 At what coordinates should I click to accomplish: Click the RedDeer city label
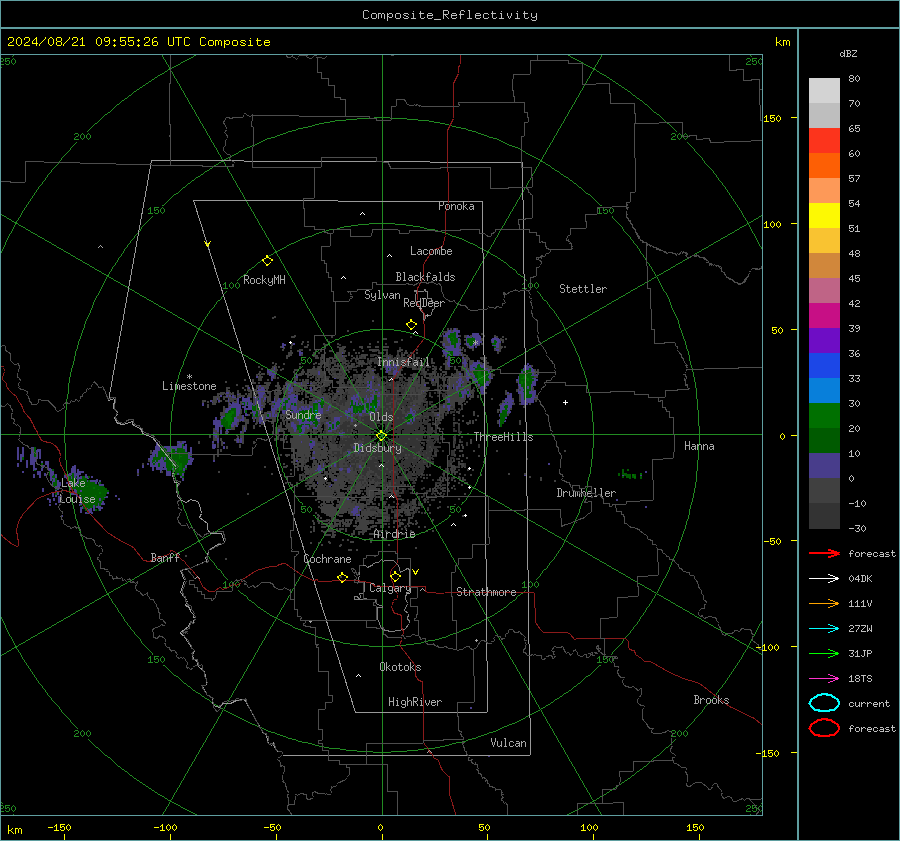(x=424, y=303)
